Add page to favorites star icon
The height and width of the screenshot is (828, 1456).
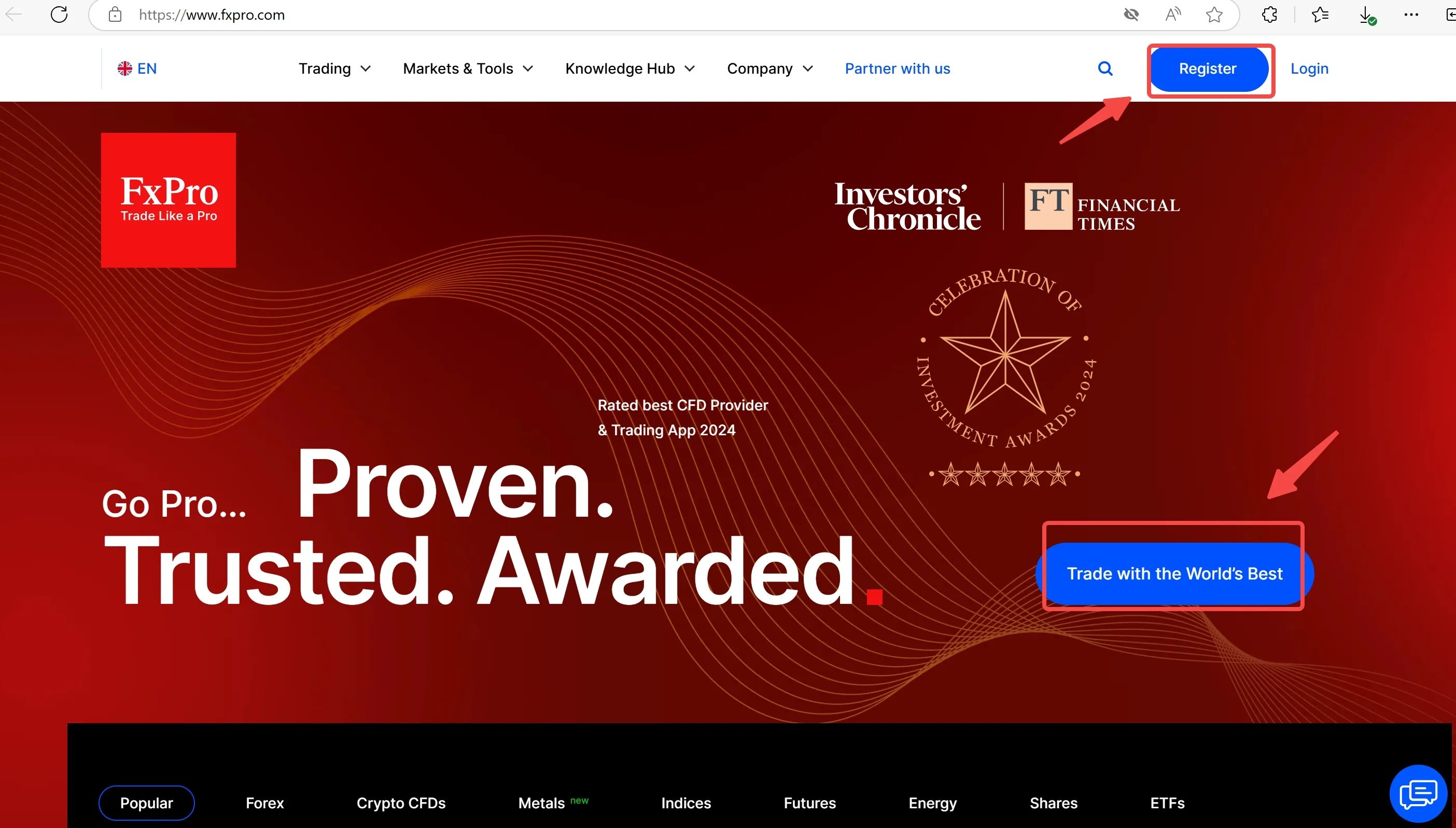click(x=1214, y=15)
